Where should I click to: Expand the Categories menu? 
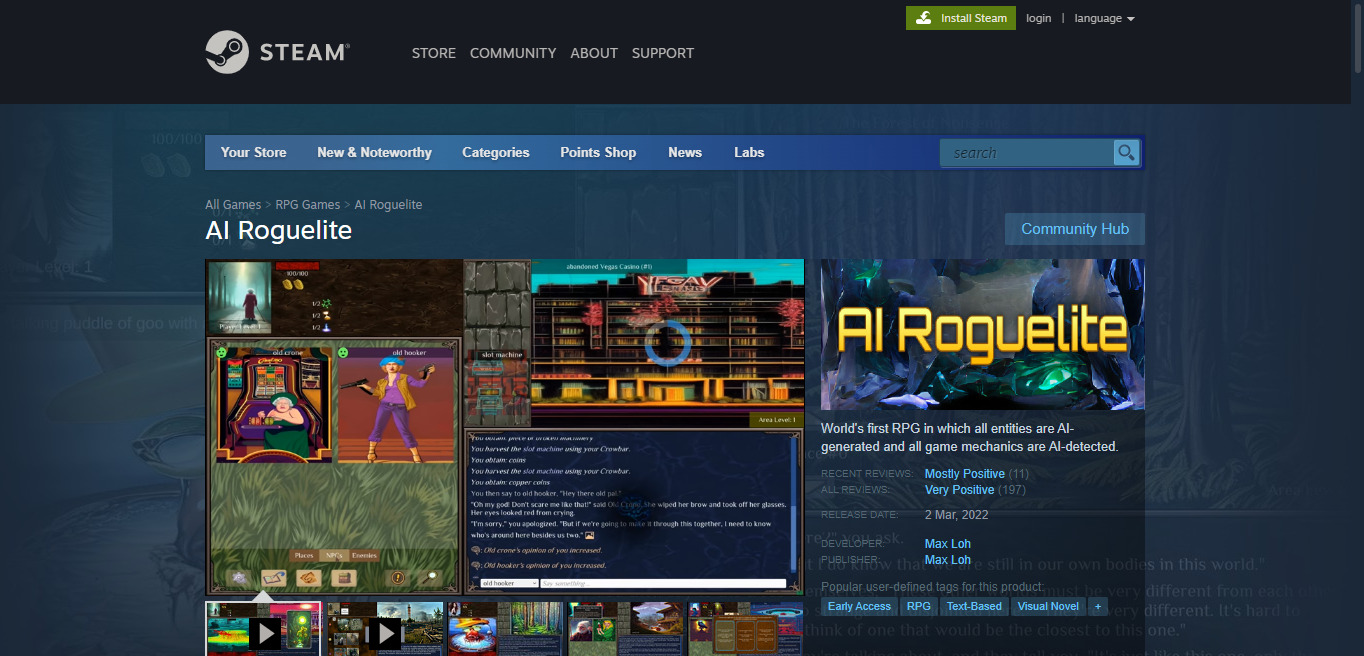(496, 152)
